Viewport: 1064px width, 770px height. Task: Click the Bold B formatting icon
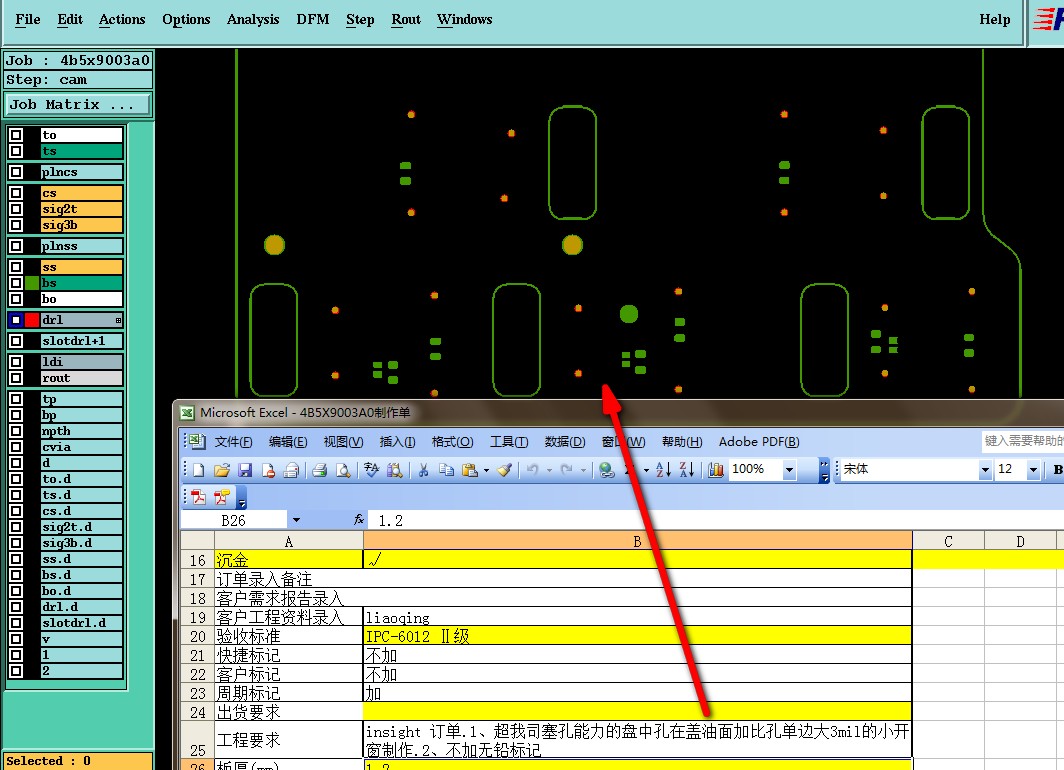(x=1057, y=469)
